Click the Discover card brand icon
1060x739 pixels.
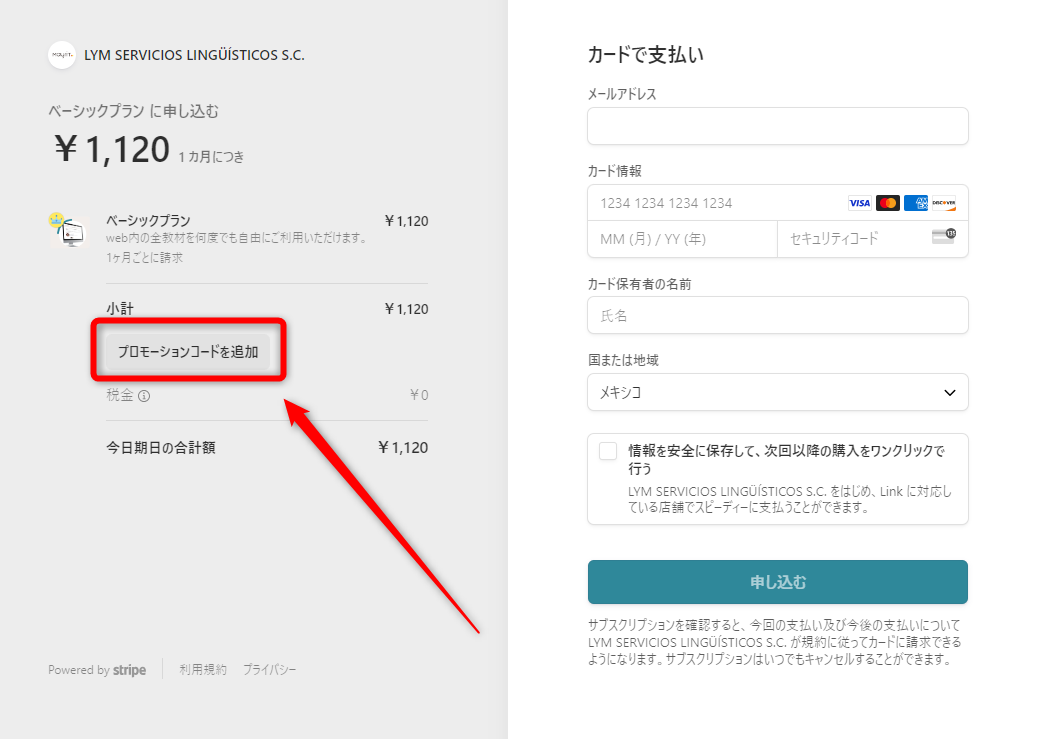(944, 203)
